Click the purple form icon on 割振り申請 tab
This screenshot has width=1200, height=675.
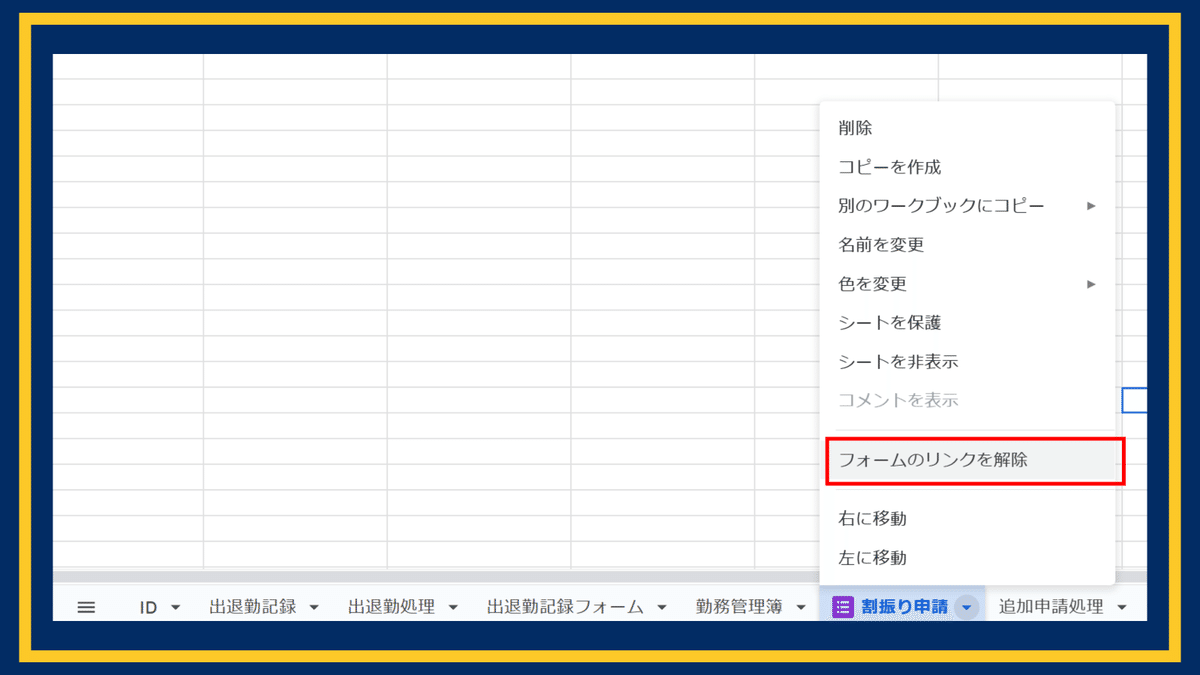tap(843, 607)
